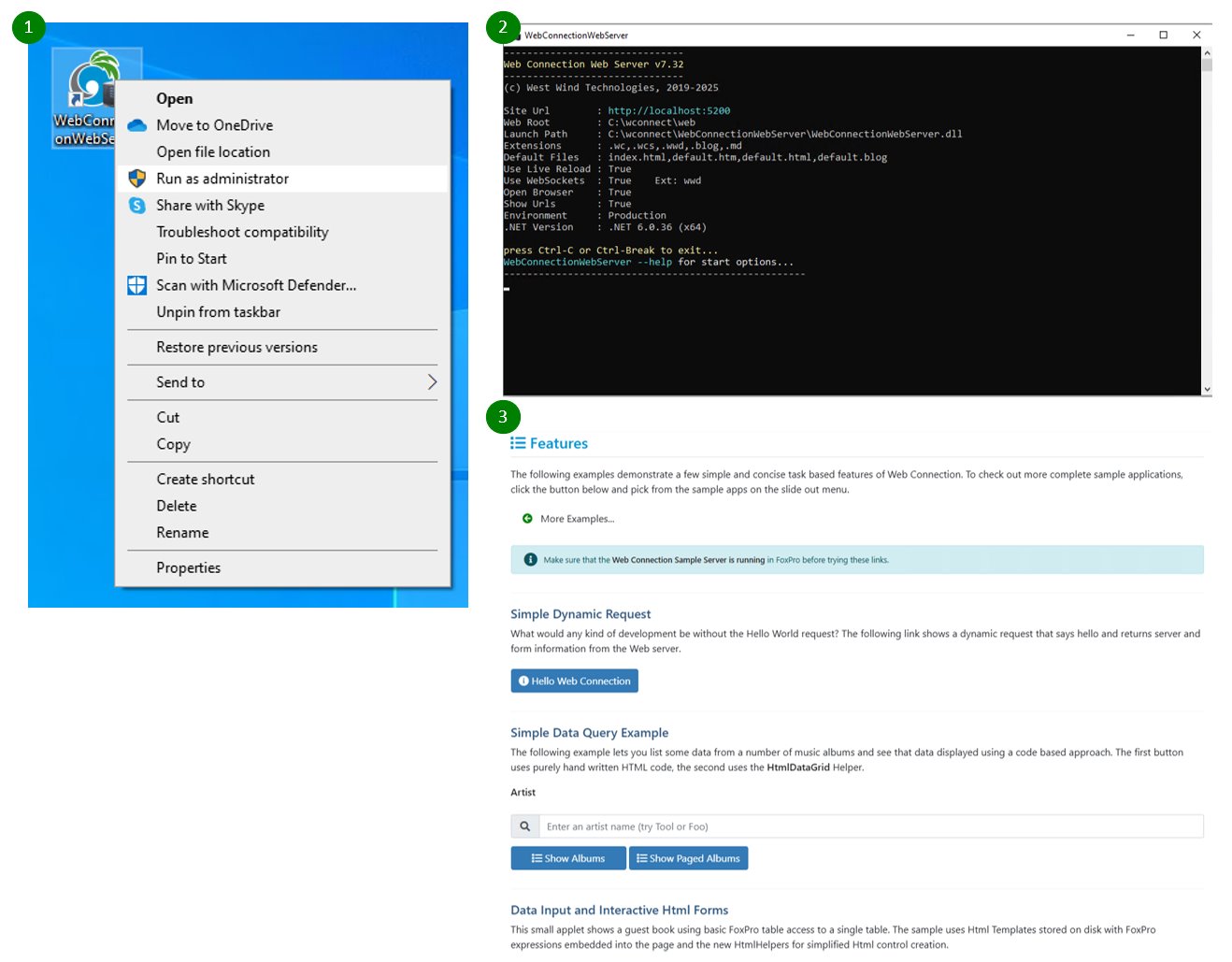Open Properties from the context menu
Viewport: 1232px width, 962px height.
coord(281,567)
